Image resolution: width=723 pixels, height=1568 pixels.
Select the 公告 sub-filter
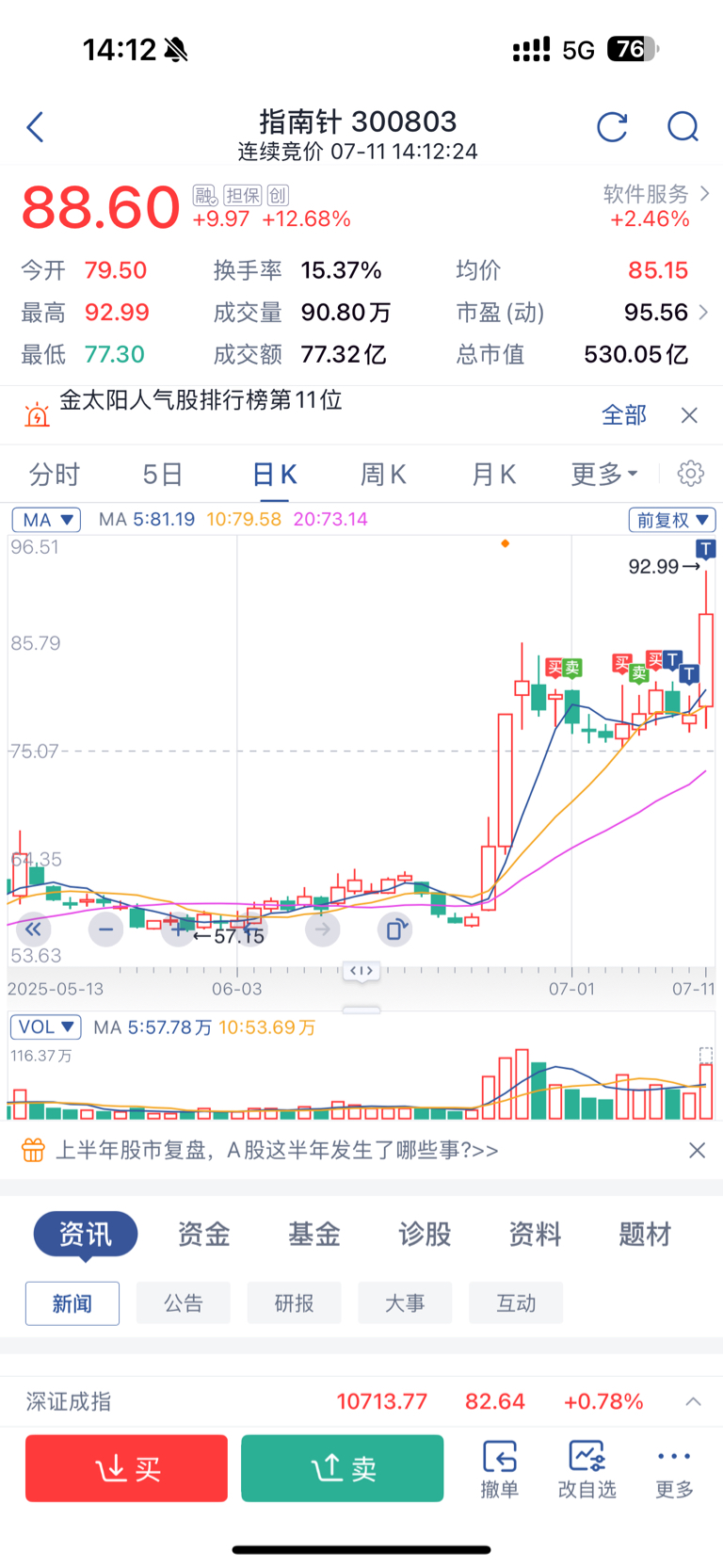pyautogui.click(x=183, y=1303)
